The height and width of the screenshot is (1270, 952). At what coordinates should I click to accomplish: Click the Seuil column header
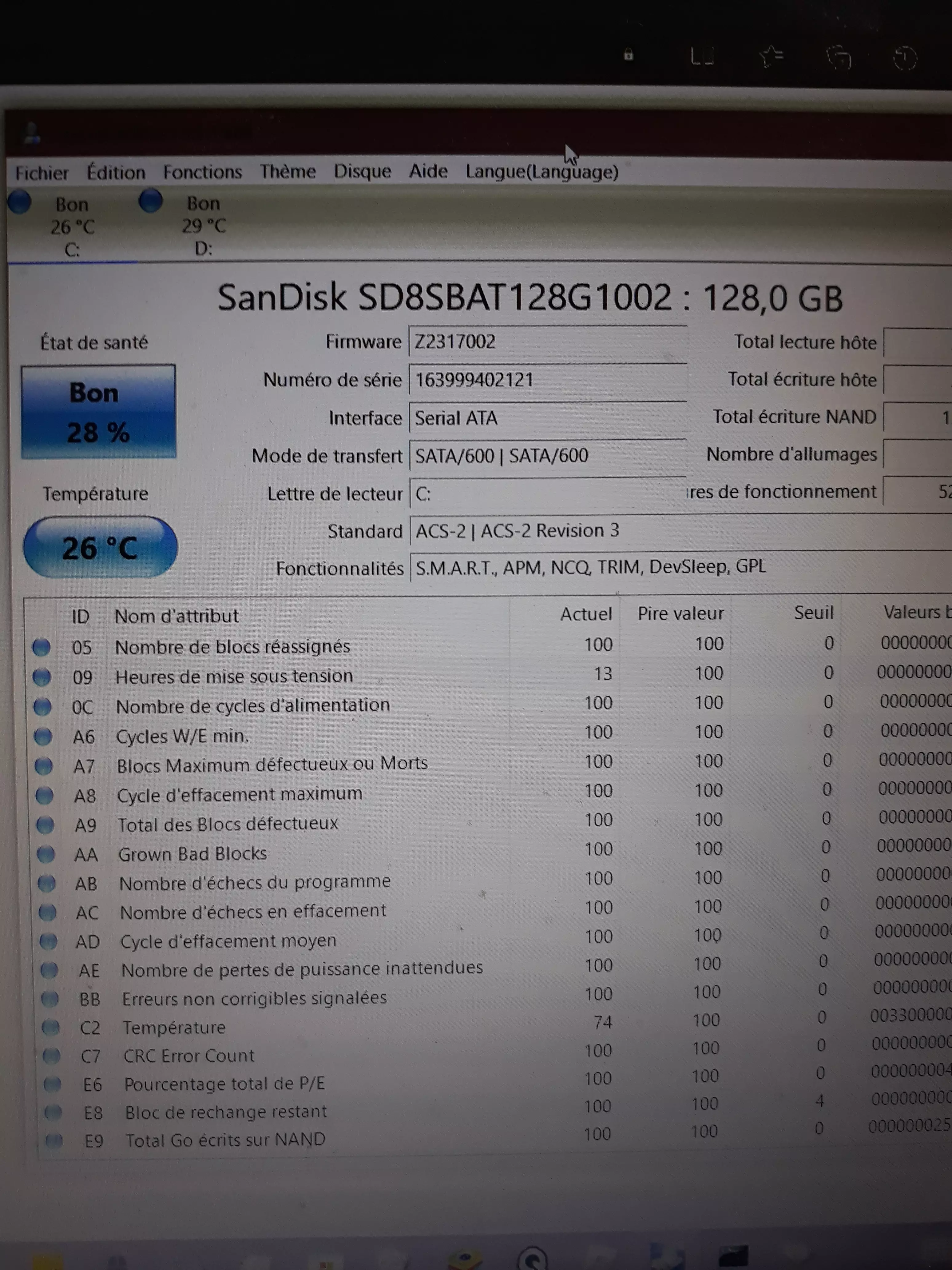pyautogui.click(x=814, y=613)
